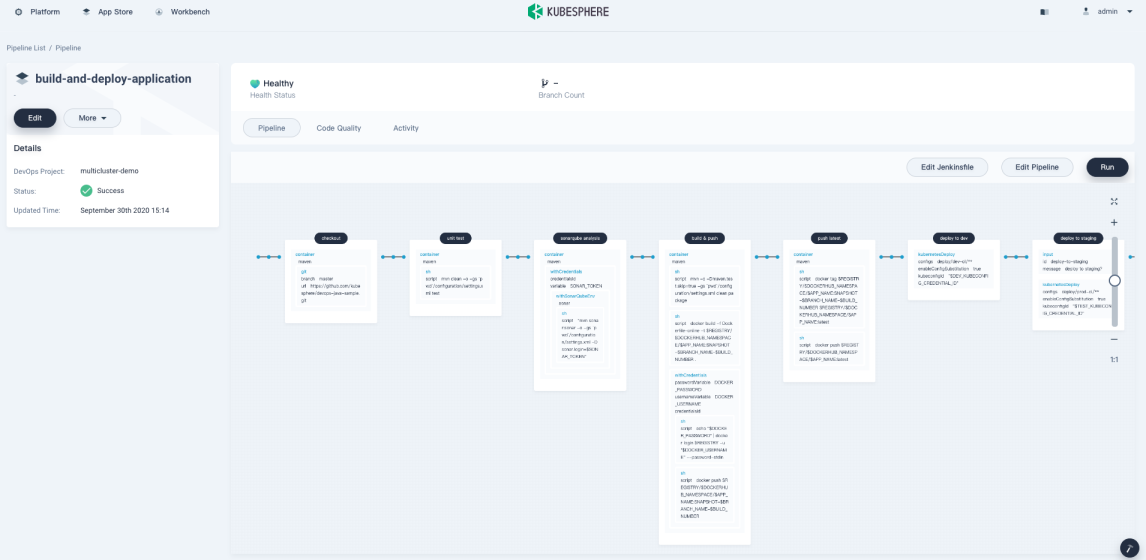Click the connector between deploy to dev and staging
The height and width of the screenshot is (560, 1146).
(x=1016, y=257)
